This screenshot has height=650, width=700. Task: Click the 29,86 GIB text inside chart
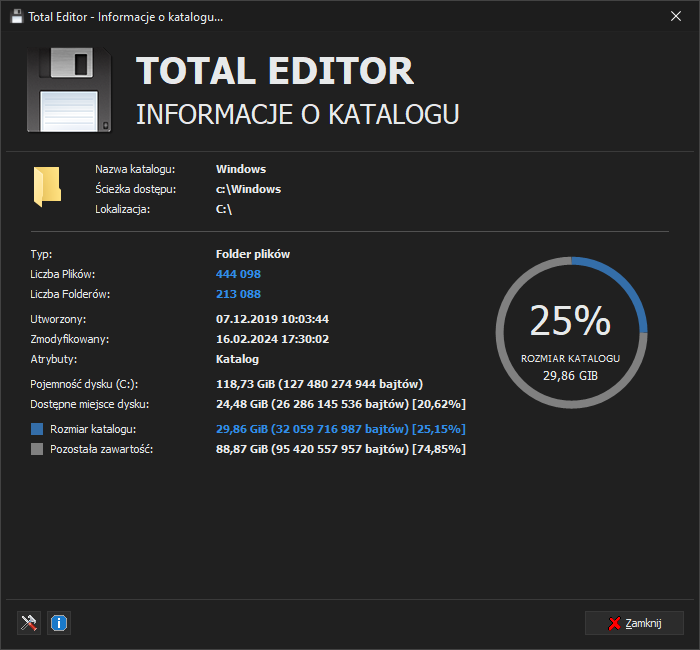pos(571,376)
